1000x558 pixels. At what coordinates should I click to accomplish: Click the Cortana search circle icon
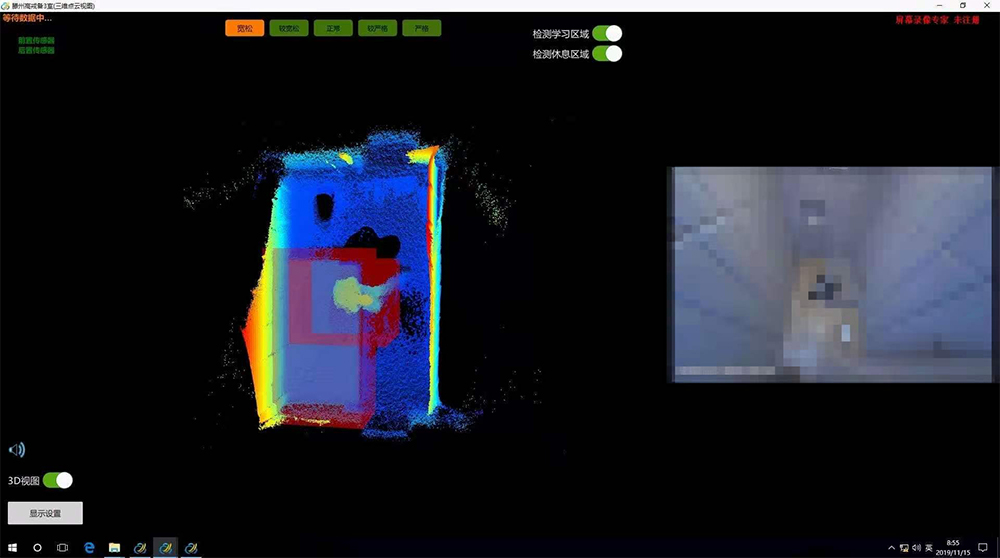[37, 547]
